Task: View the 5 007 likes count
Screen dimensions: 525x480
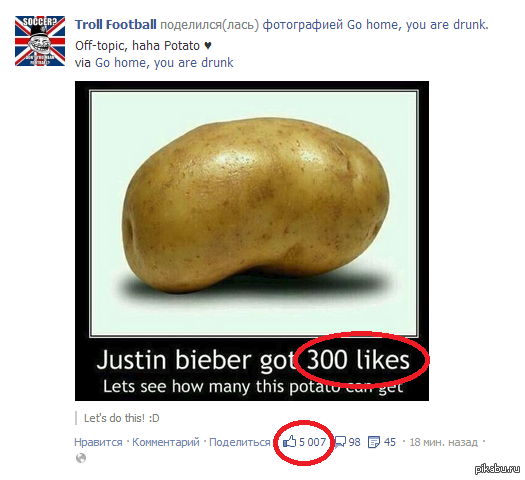Action: coord(312,442)
